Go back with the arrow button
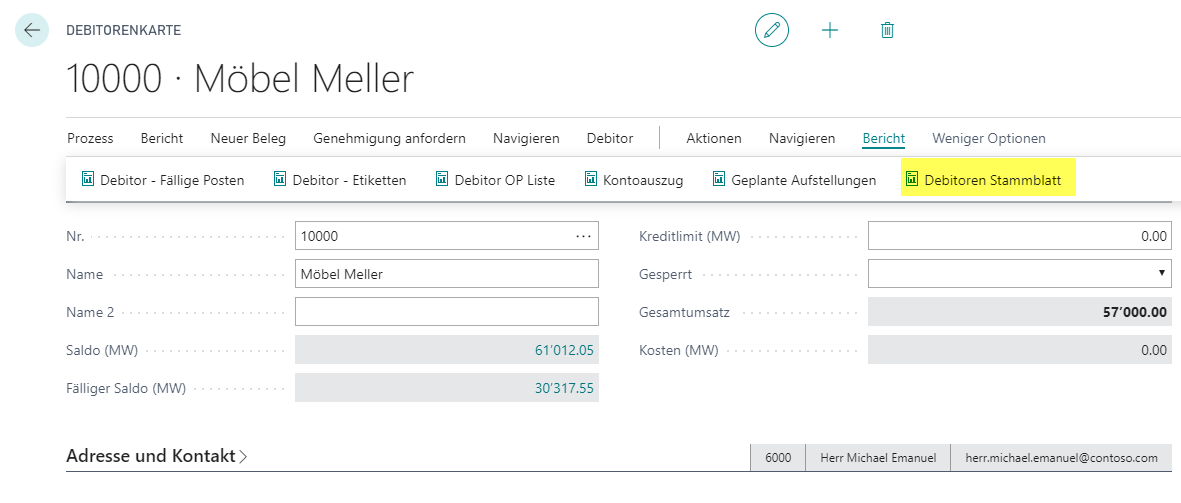This screenshot has width=1181, height=503. click(x=32, y=30)
